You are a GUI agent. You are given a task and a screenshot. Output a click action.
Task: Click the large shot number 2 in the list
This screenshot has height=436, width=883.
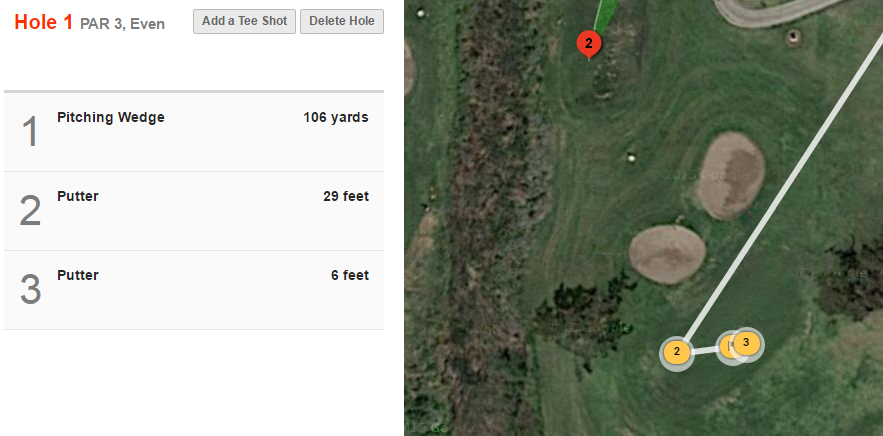click(31, 211)
